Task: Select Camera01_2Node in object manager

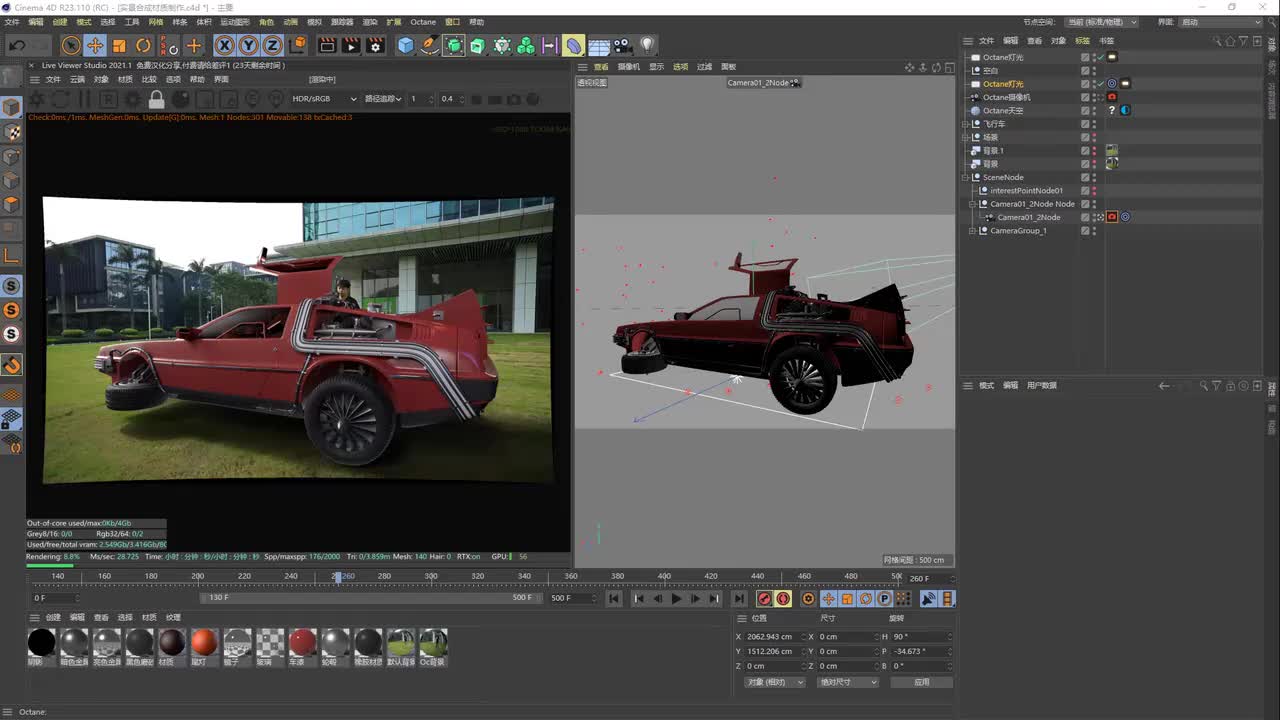Action: point(1028,217)
